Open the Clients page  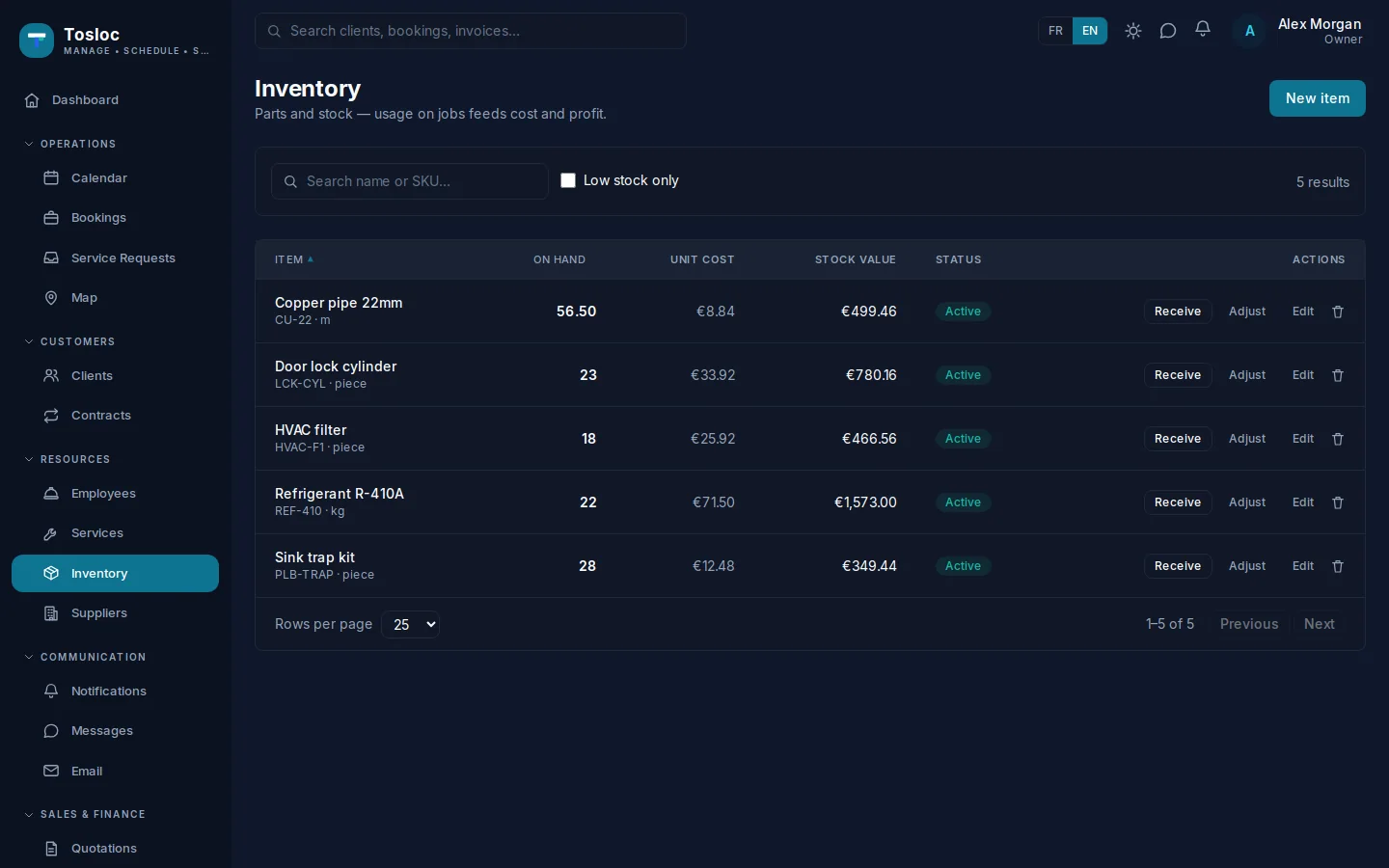115,376
